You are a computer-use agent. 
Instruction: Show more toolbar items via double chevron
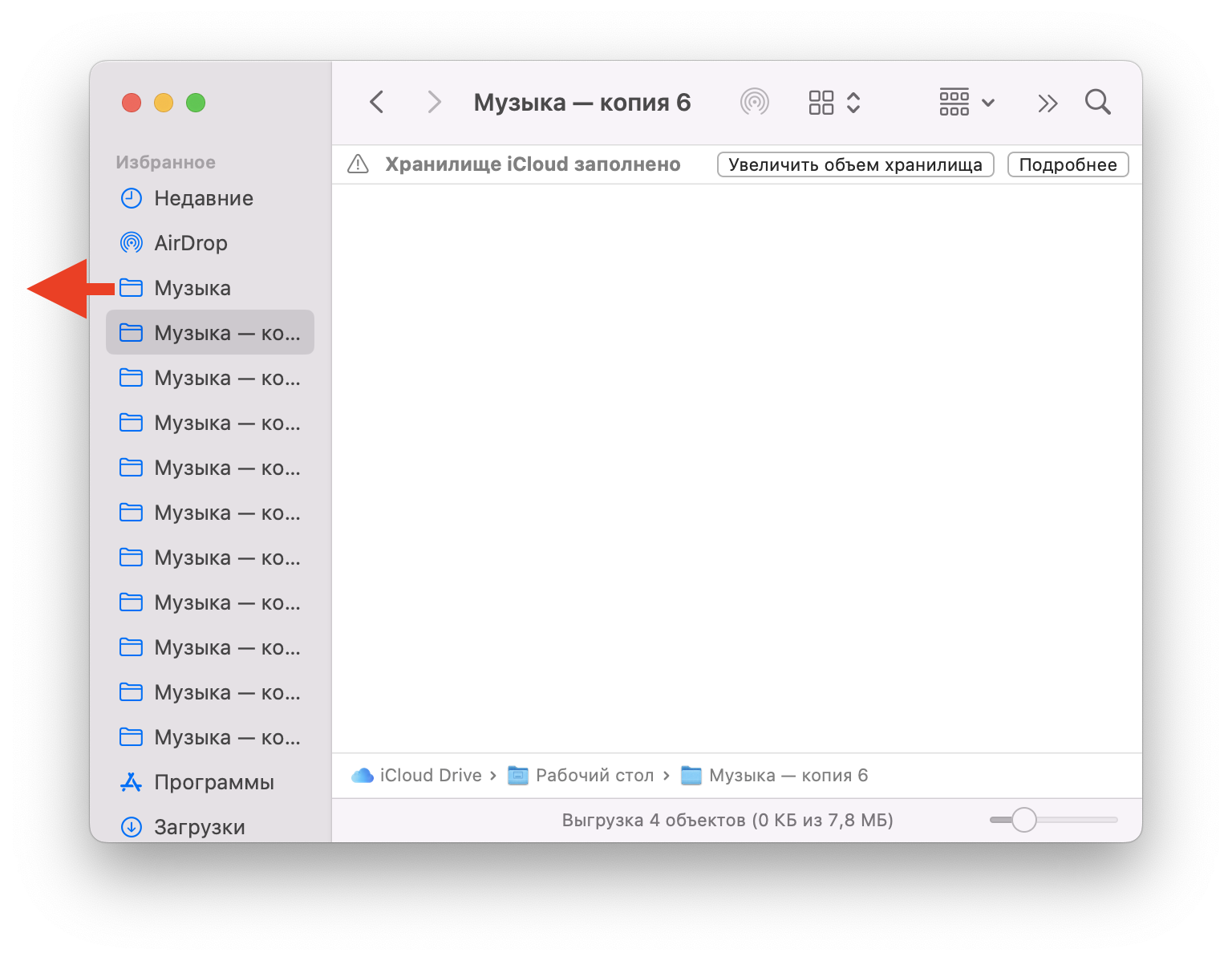point(1048,103)
